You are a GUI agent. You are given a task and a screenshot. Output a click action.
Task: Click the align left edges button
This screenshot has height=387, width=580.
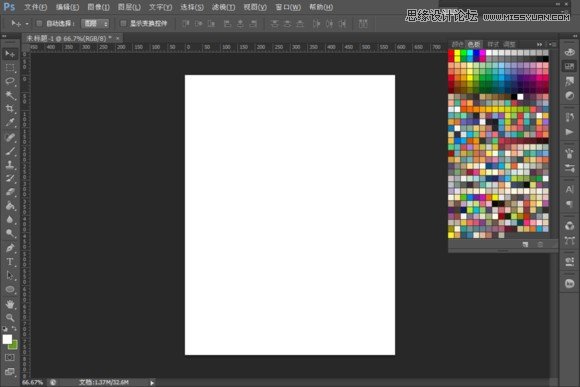228,24
